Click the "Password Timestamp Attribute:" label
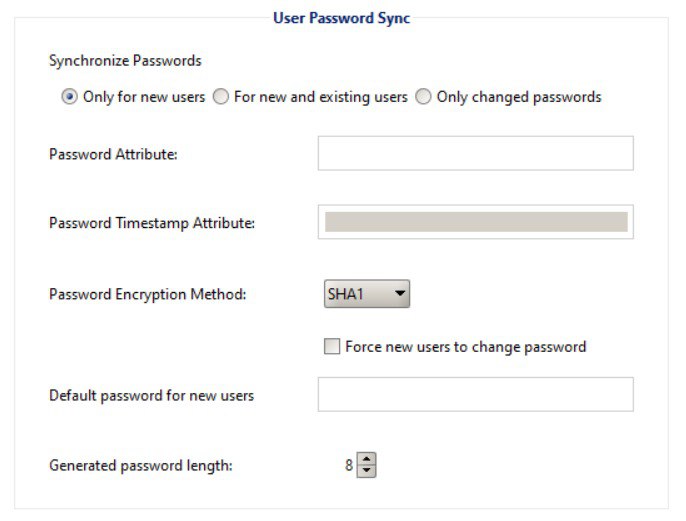 (152, 223)
